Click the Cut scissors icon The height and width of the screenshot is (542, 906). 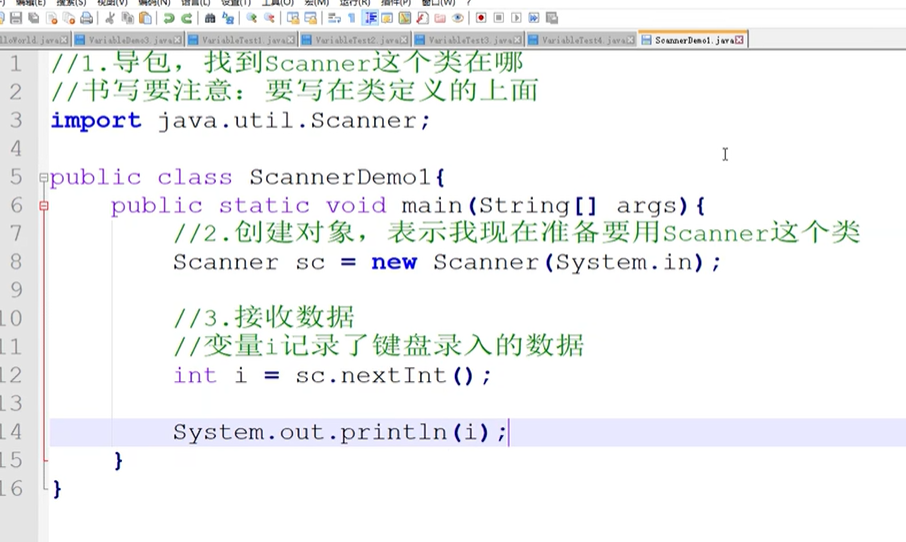click(110, 18)
